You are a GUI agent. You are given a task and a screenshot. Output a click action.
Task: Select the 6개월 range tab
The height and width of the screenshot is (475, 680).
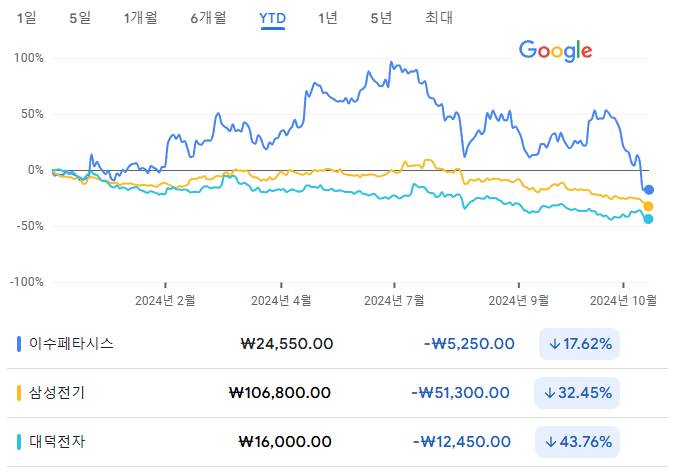[x=208, y=18]
